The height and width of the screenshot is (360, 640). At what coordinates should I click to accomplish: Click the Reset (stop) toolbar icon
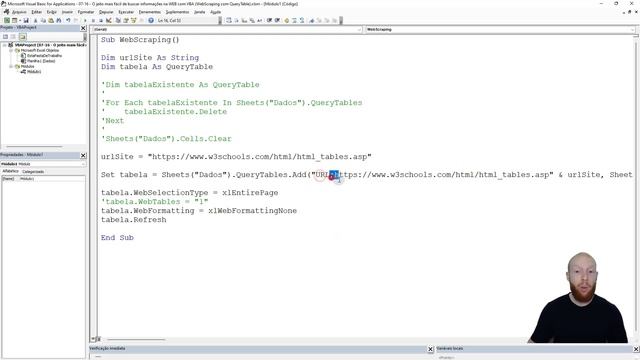click(101, 20)
